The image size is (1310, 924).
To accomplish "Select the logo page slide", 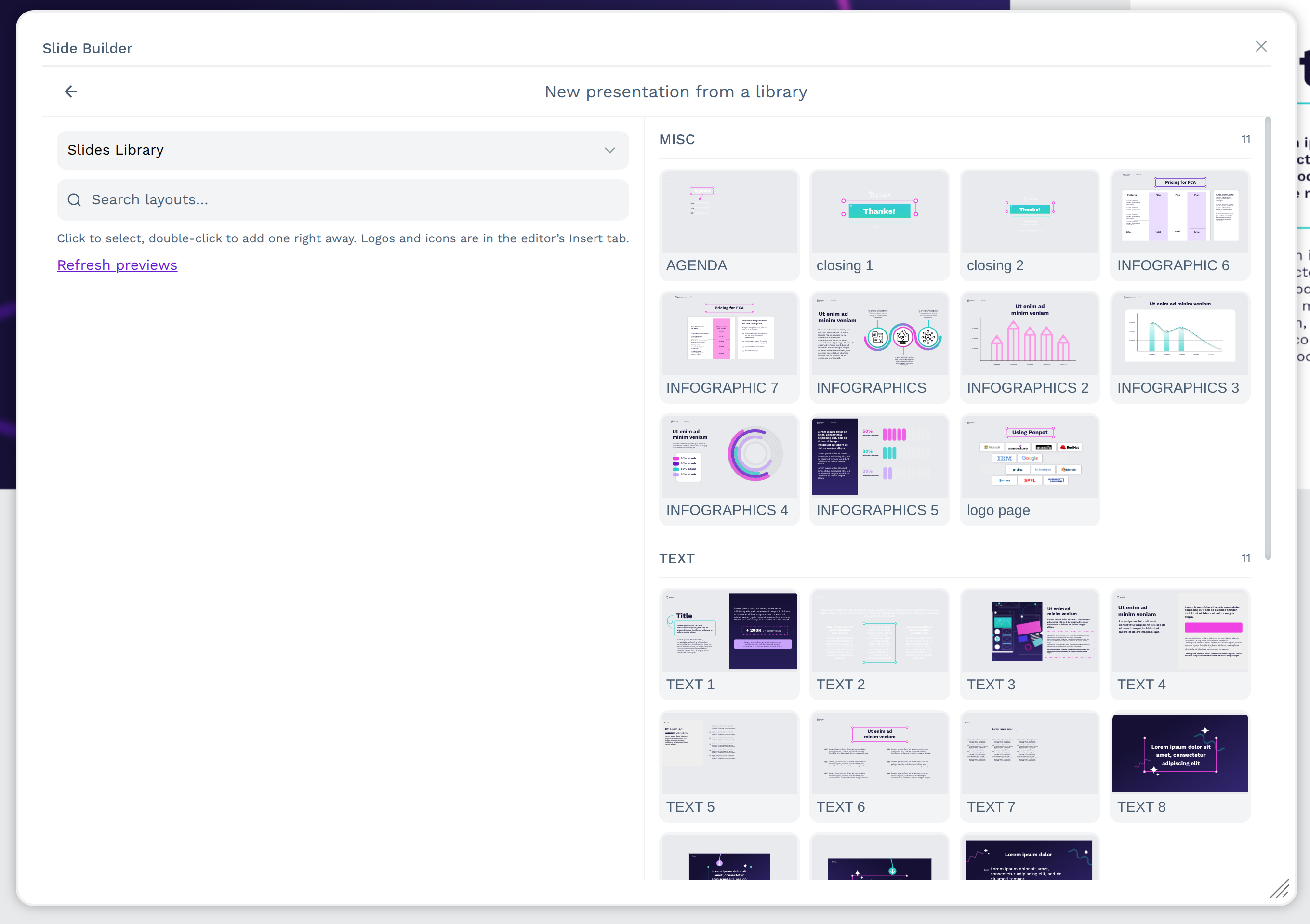I will click(x=1030, y=469).
